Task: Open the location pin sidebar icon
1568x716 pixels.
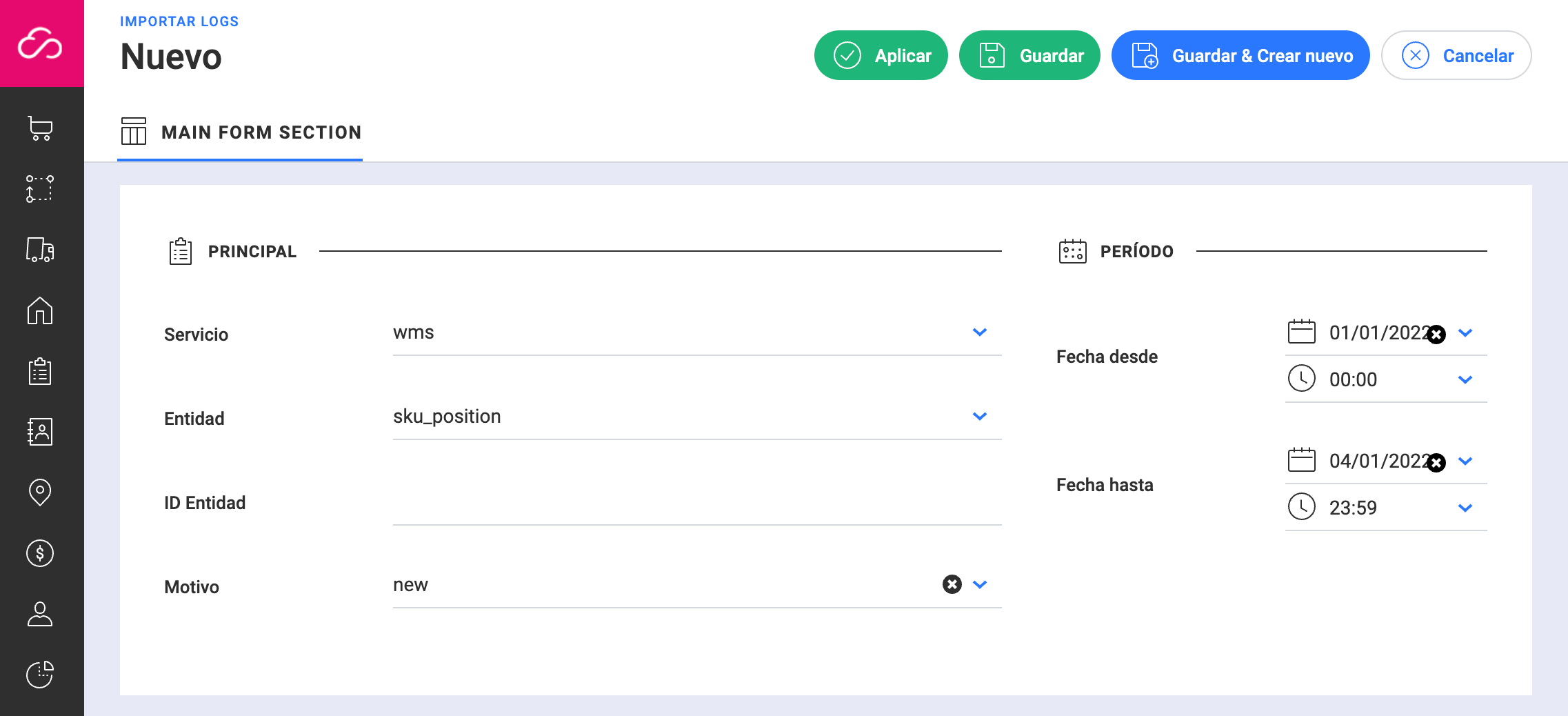Action: [40, 493]
